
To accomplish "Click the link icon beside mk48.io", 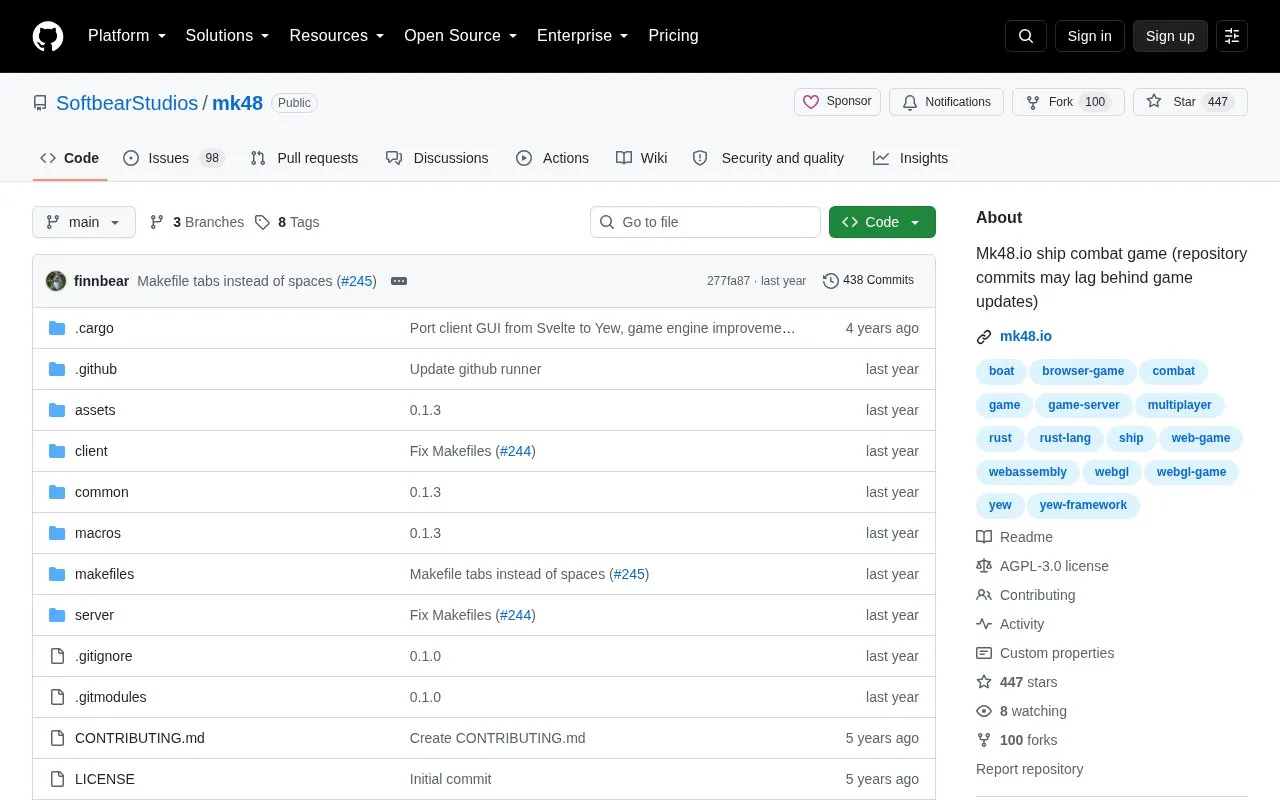I will pyautogui.click(x=984, y=337).
